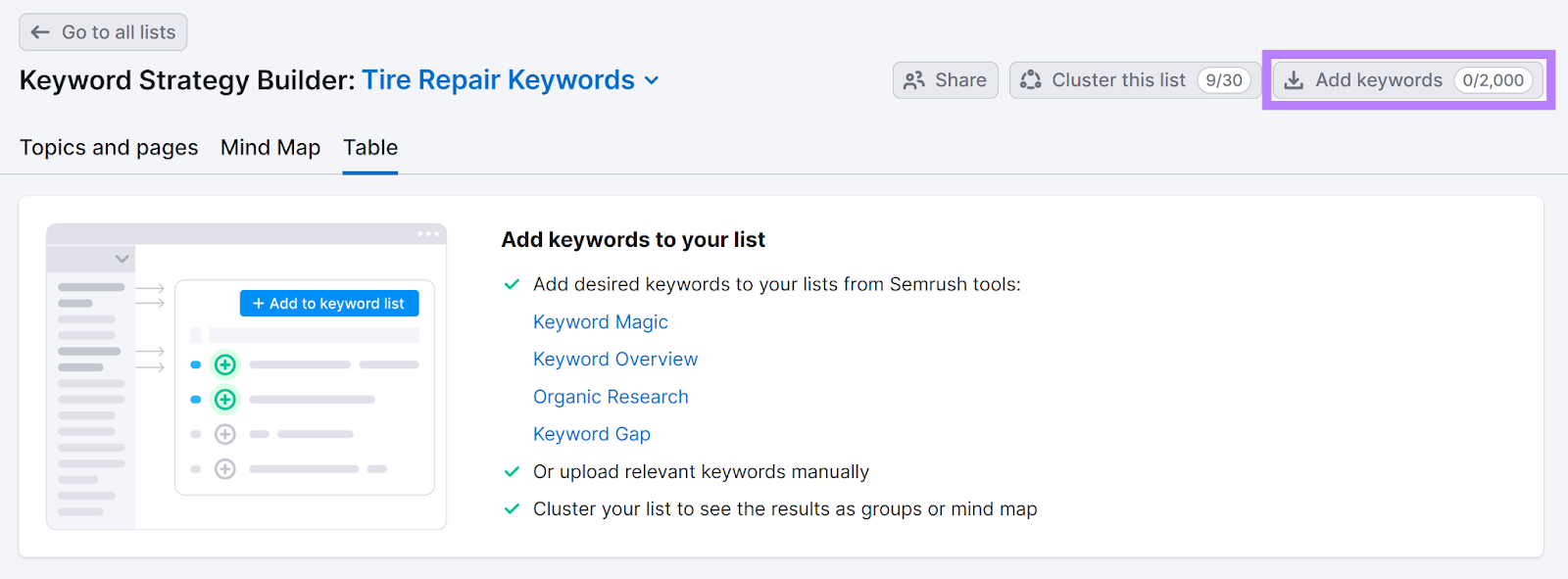Click the 9/30 cluster limit badge
The image size is (1568, 579).
pyautogui.click(x=1223, y=80)
